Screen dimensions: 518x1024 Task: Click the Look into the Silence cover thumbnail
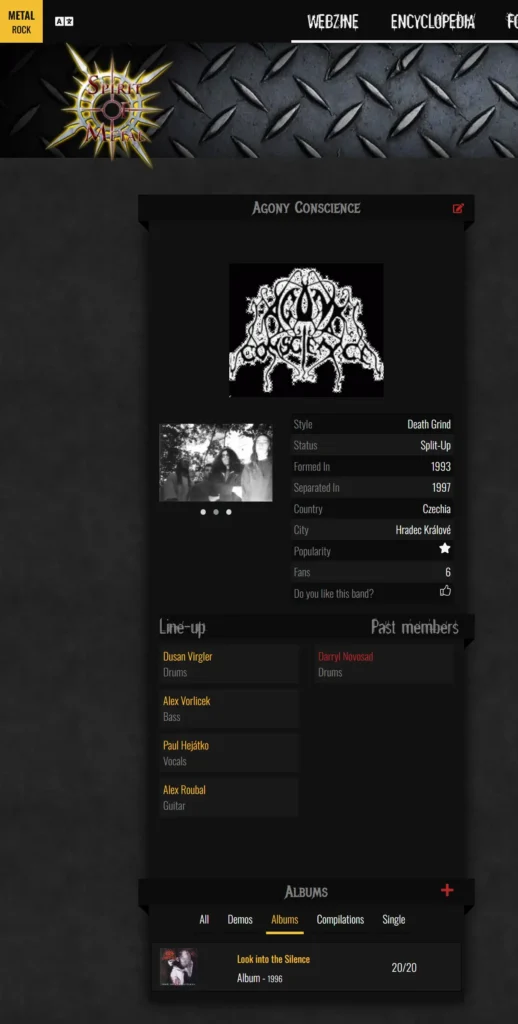(x=178, y=967)
